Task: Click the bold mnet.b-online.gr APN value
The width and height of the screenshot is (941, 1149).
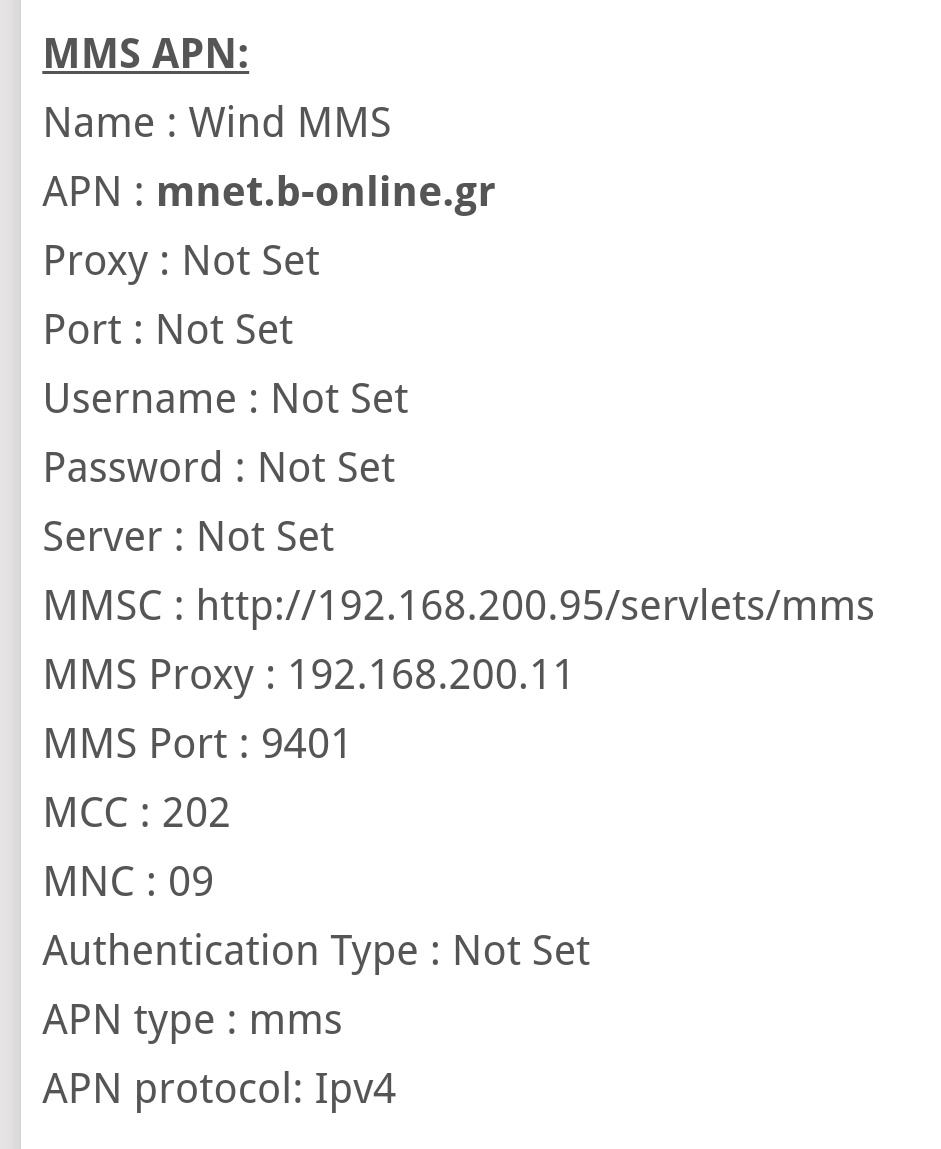Action: click(325, 192)
